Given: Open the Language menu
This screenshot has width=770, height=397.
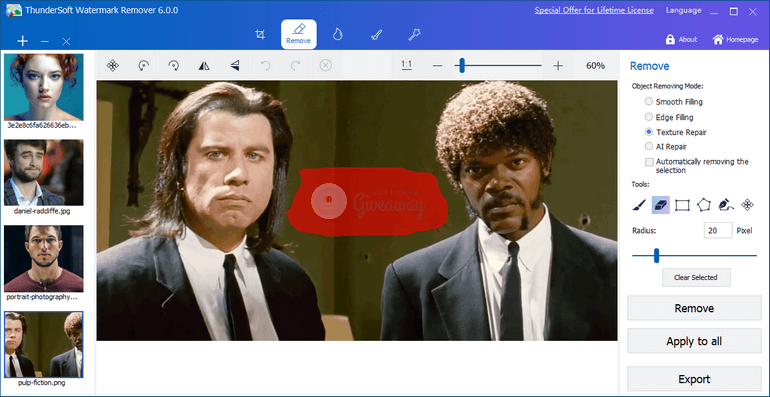Looking at the screenshot, I should 684,10.
